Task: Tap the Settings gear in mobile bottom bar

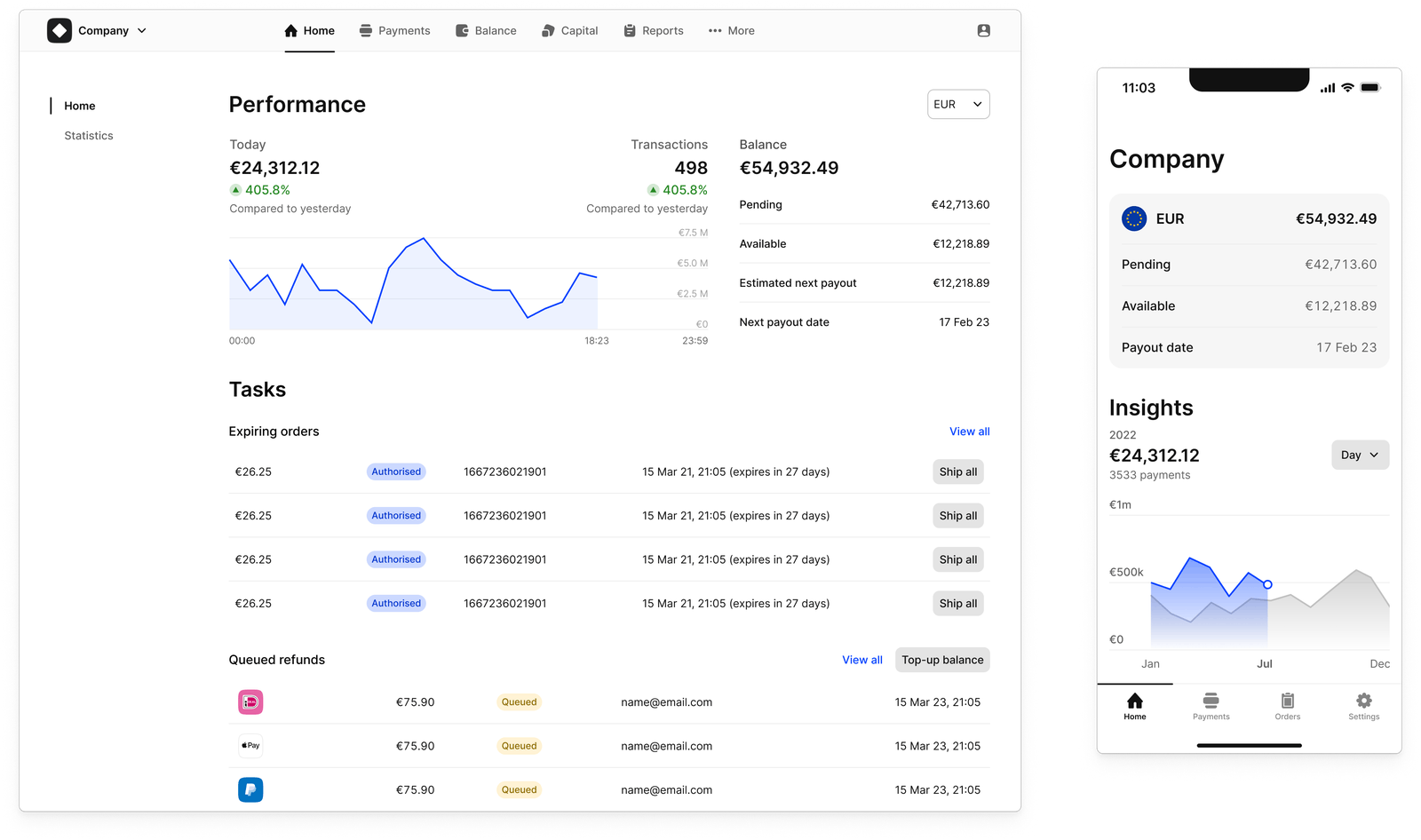Action: click(x=1364, y=701)
